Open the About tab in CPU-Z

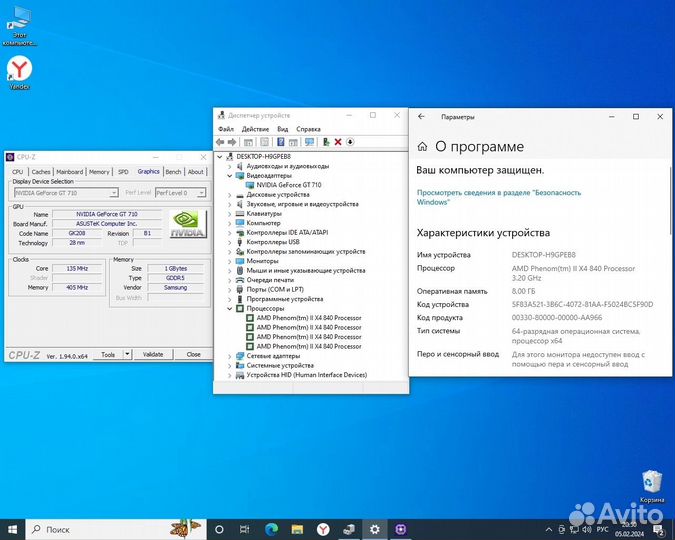coord(196,172)
